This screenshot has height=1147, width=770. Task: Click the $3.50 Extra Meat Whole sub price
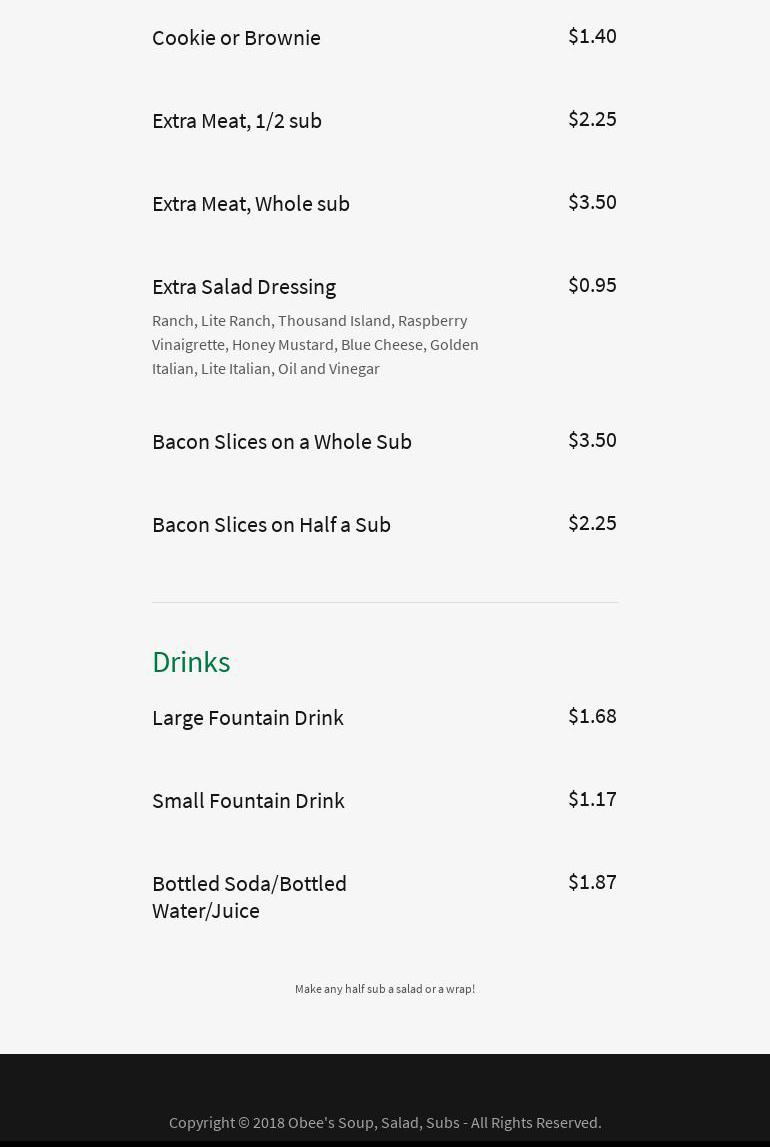[x=592, y=202]
